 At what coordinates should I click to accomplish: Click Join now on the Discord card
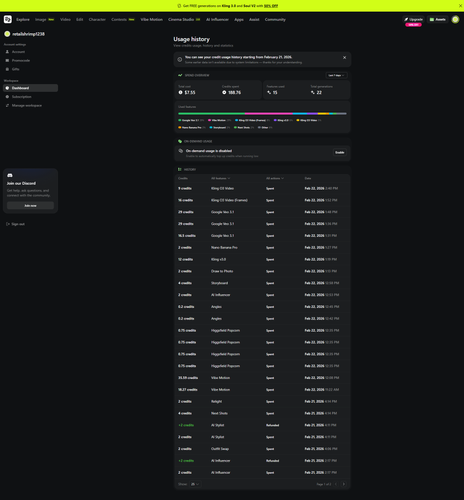click(30, 206)
